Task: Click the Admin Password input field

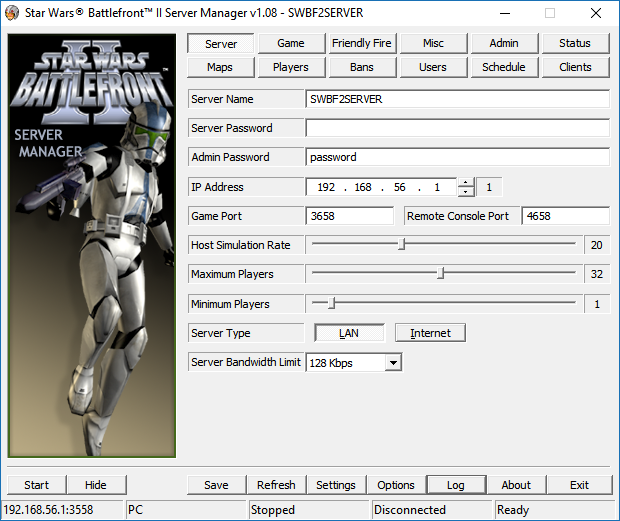Action: [457, 157]
